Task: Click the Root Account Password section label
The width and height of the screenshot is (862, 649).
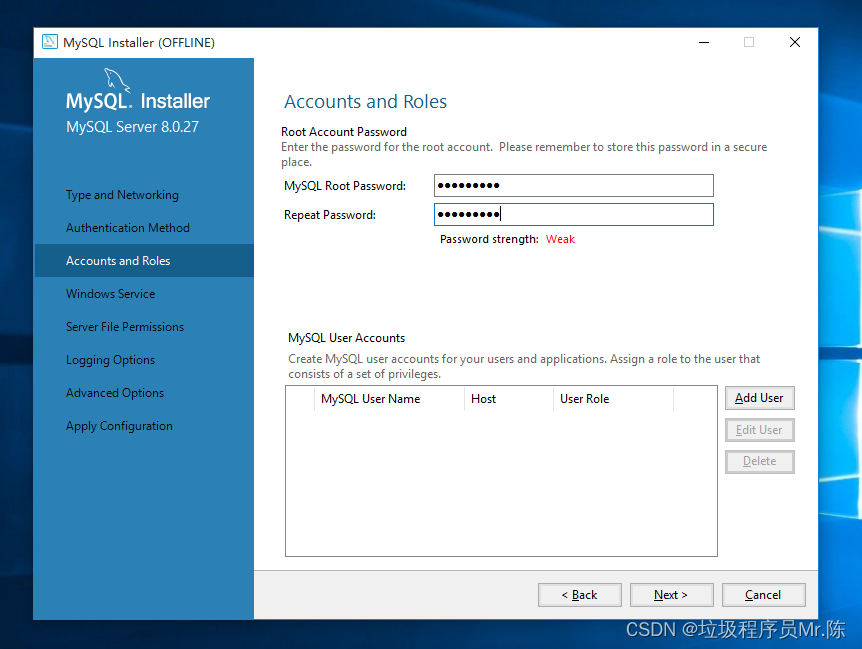Action: pyautogui.click(x=344, y=132)
